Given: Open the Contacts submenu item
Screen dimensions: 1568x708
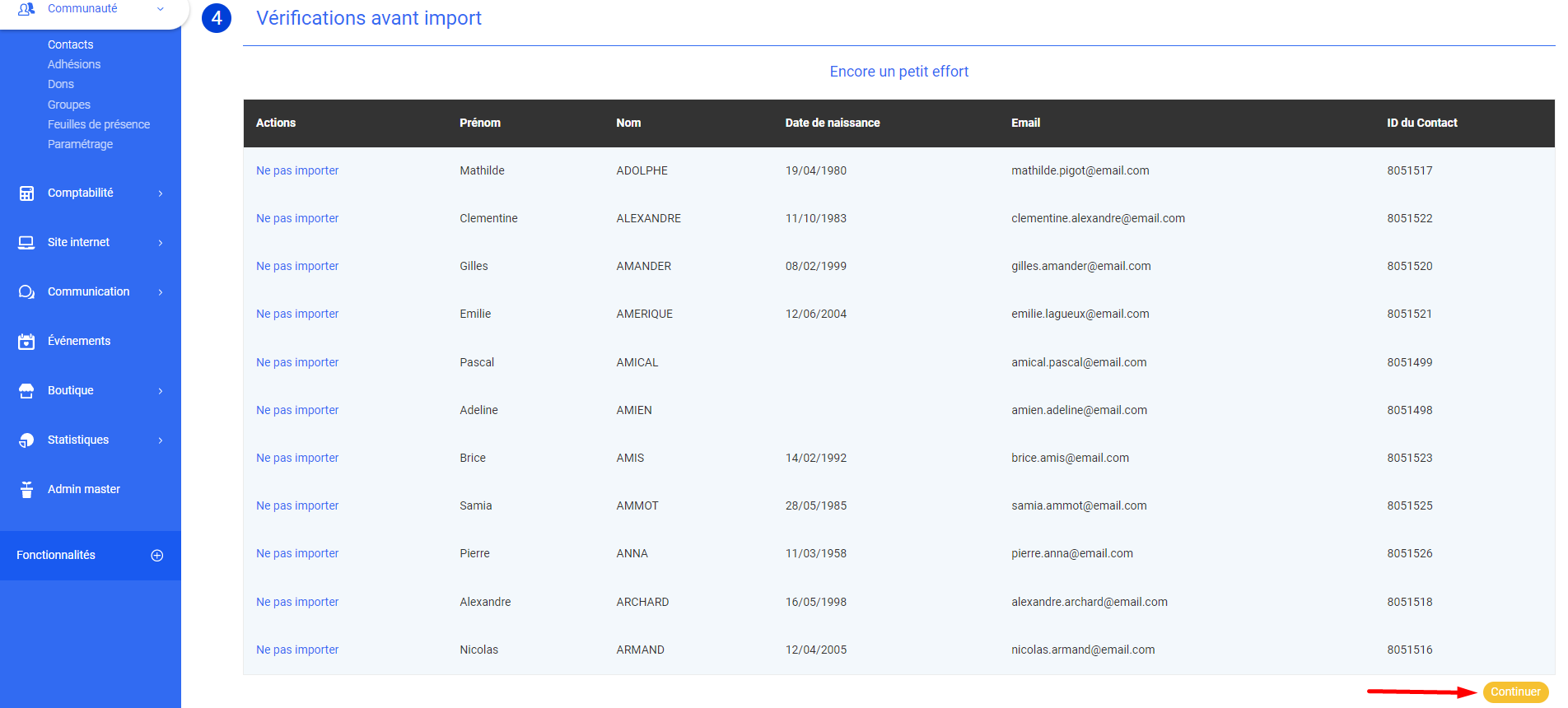Looking at the screenshot, I should coord(71,44).
